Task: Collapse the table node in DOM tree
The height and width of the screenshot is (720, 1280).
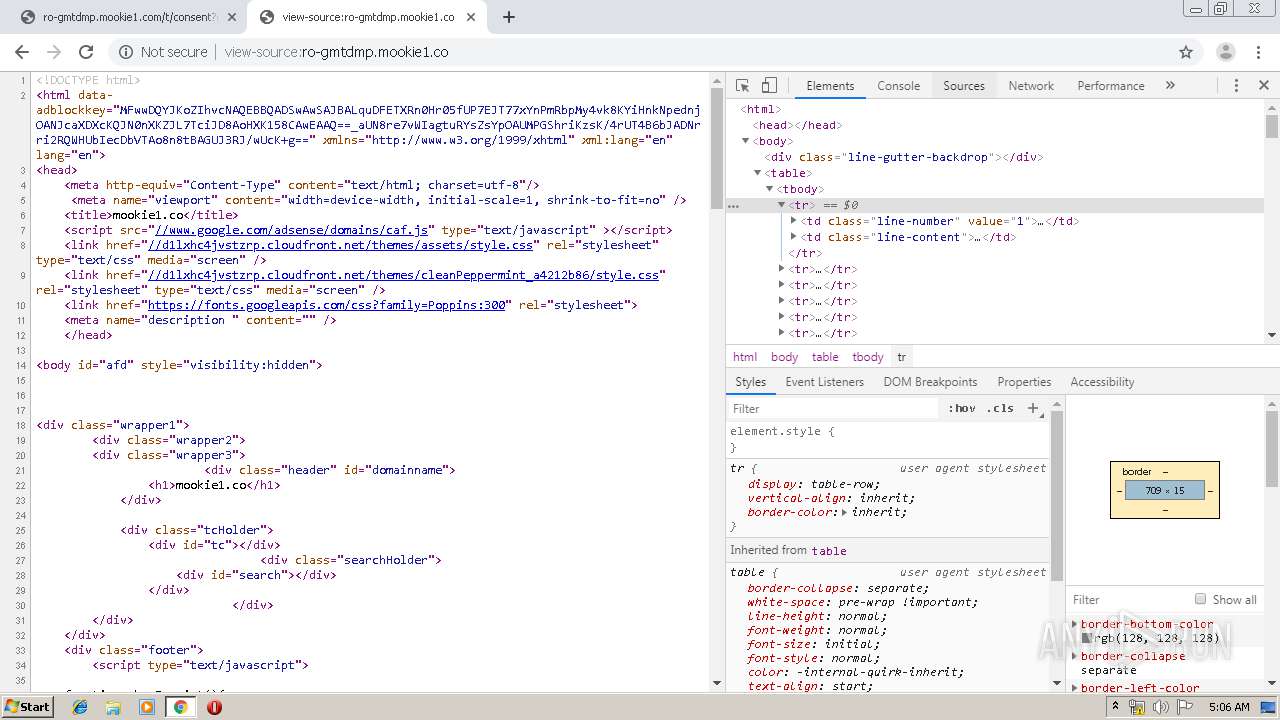Action: tap(757, 173)
